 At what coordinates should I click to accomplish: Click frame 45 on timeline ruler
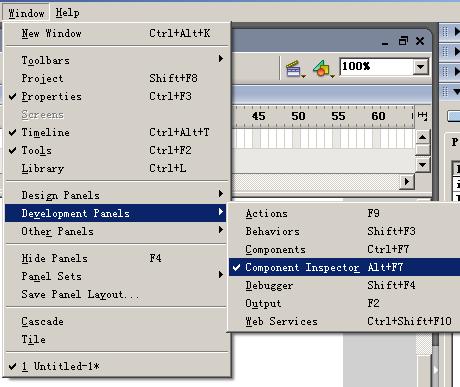pyautogui.click(x=259, y=116)
